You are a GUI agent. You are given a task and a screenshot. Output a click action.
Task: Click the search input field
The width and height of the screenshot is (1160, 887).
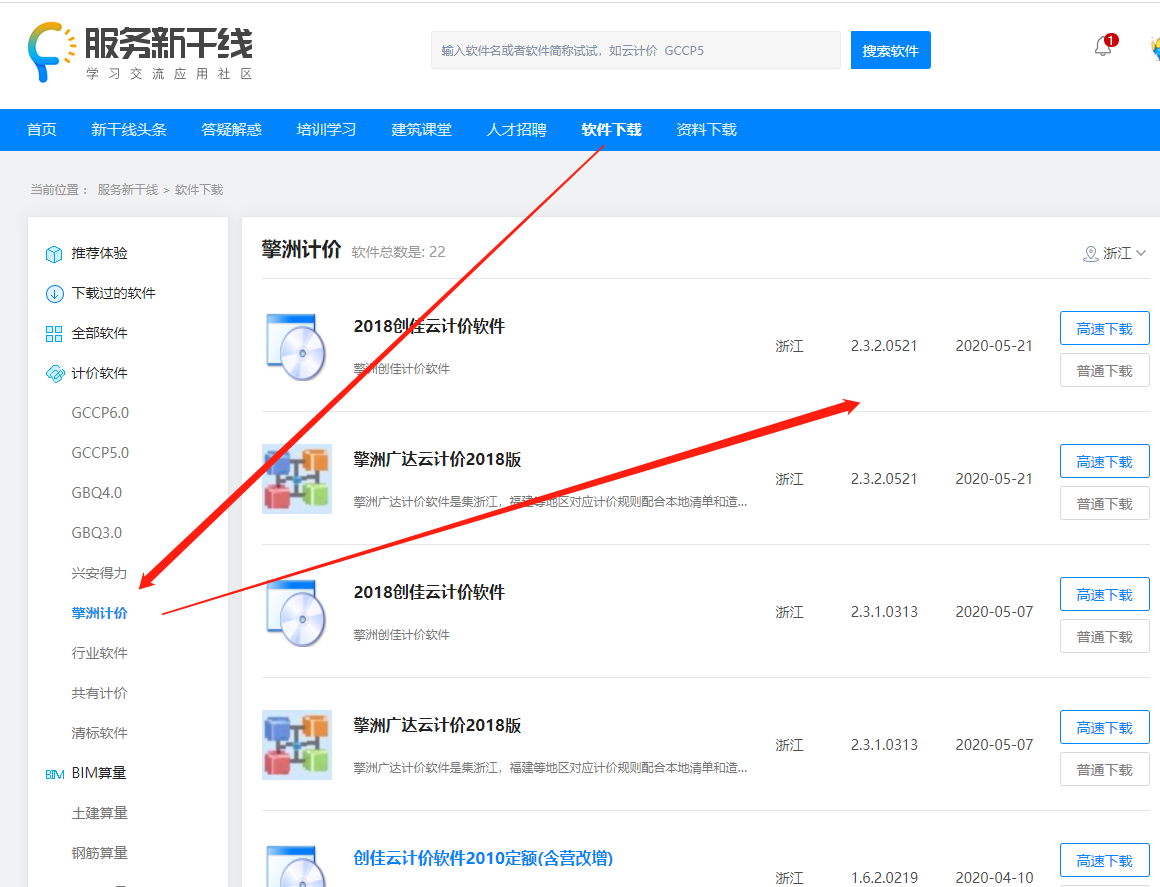tap(636, 49)
